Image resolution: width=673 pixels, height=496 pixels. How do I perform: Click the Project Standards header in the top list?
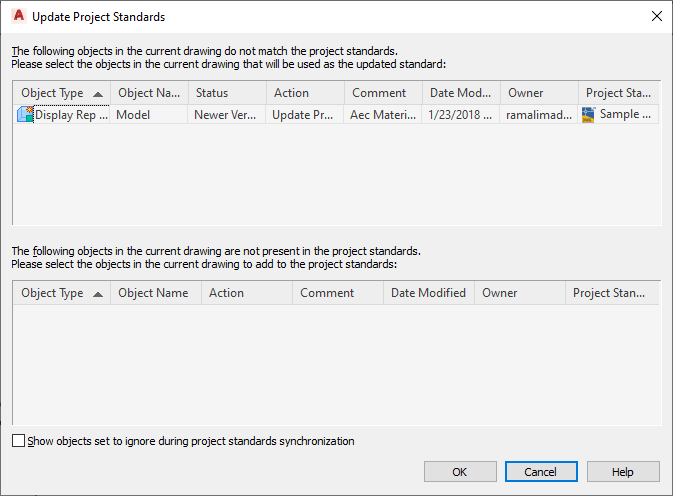click(618, 93)
